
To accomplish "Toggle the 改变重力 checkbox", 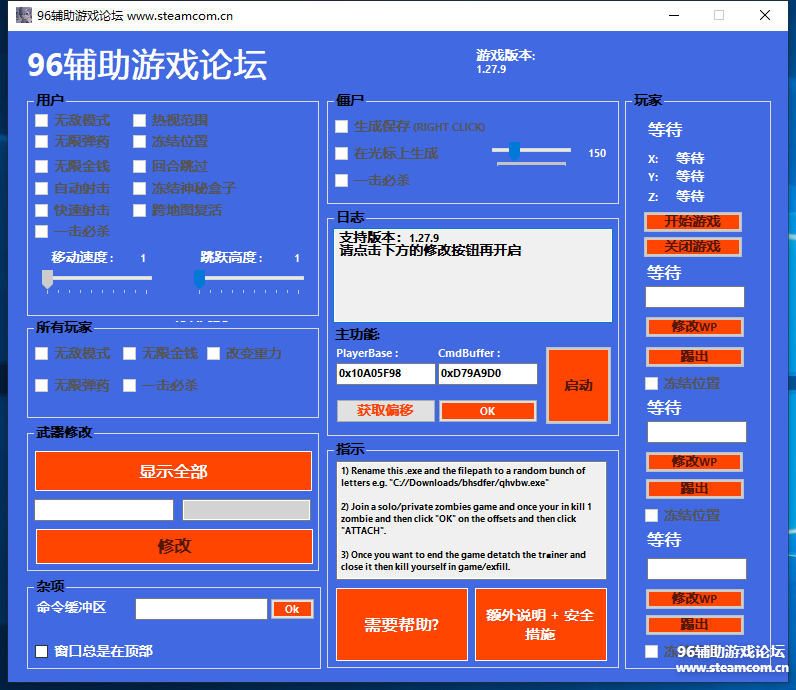I will point(214,353).
